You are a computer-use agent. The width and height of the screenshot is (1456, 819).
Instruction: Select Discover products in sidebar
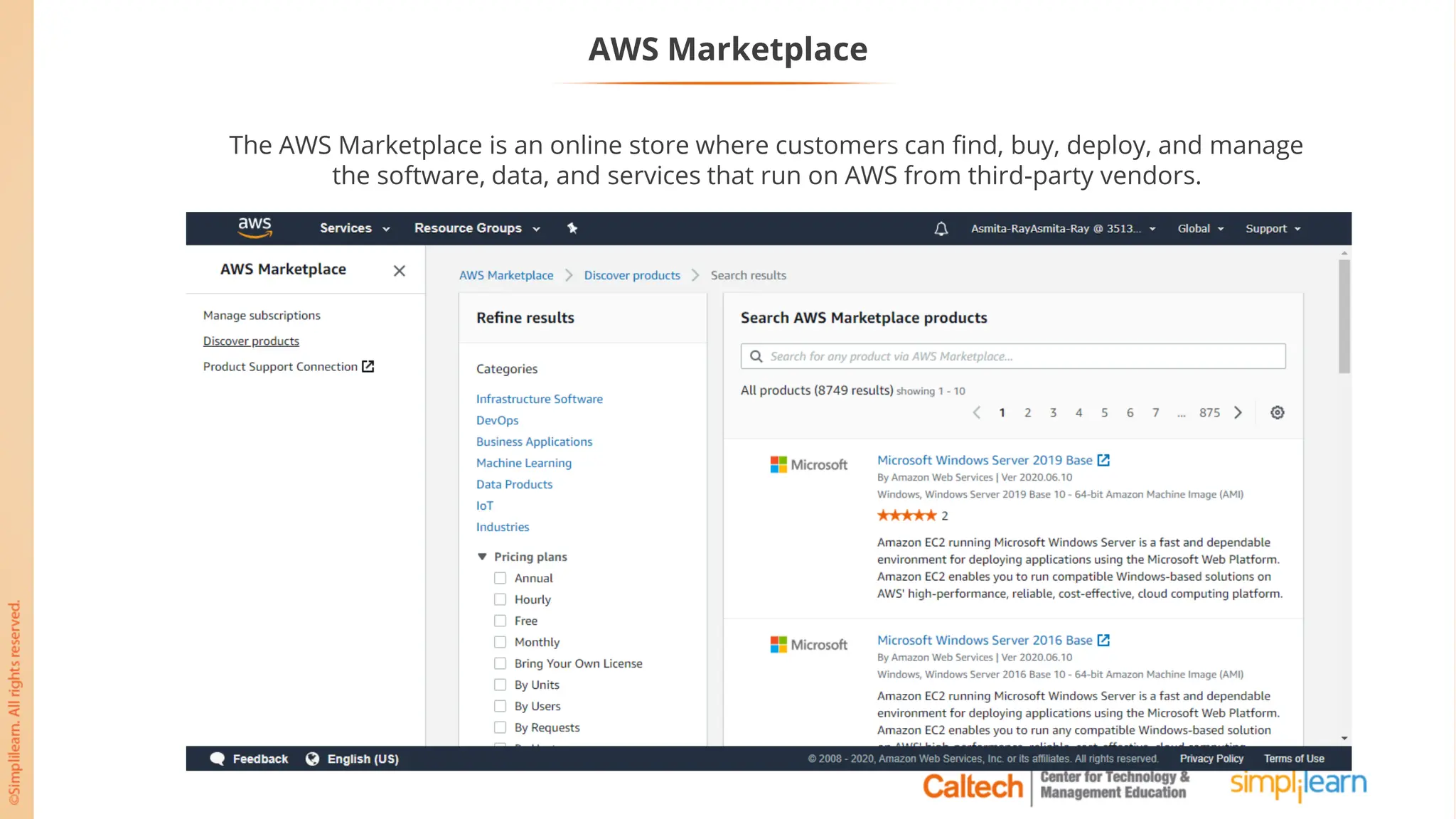click(x=251, y=341)
